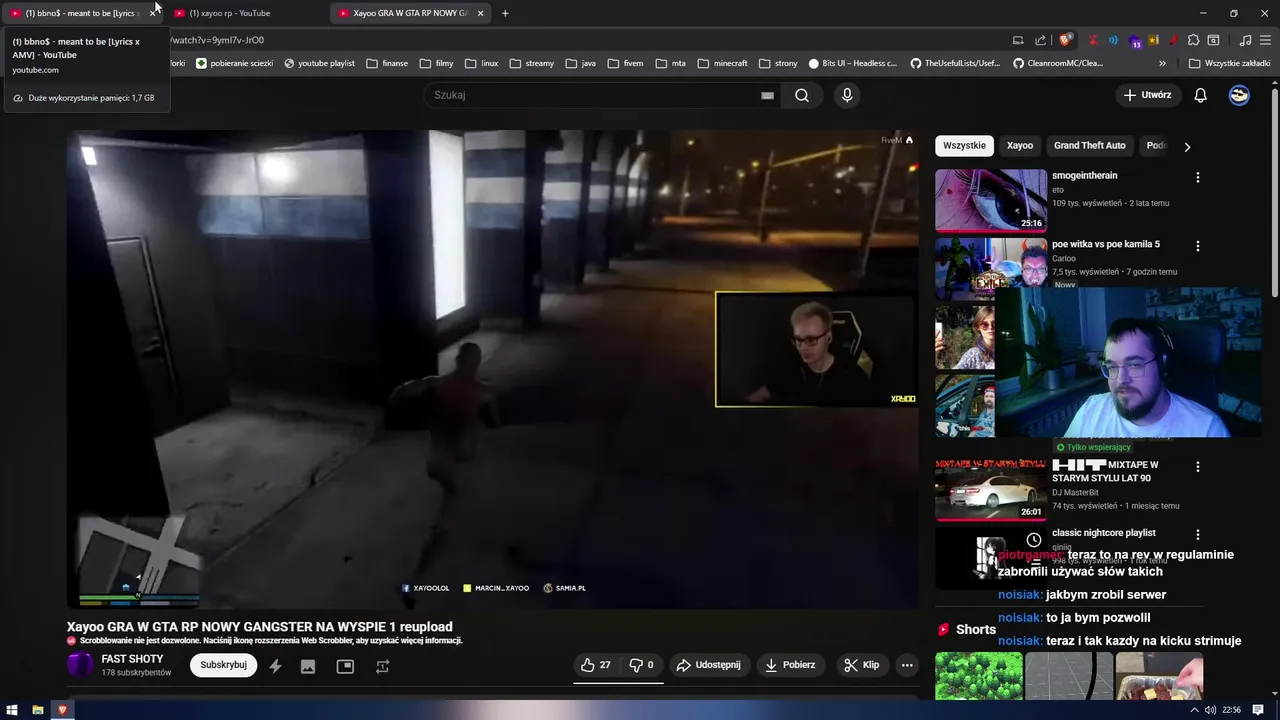Click the Brave Shields lion icon
This screenshot has height=720, width=1280.
1065,40
